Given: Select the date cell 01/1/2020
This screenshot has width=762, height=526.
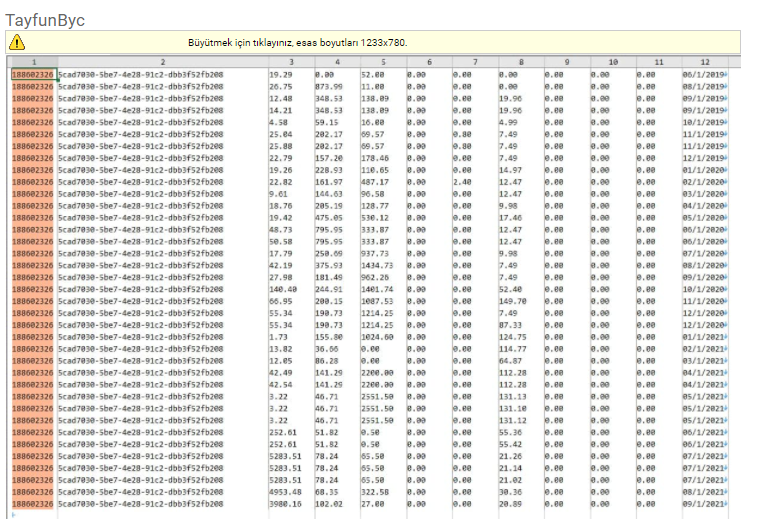Looking at the screenshot, I should coord(705,170).
